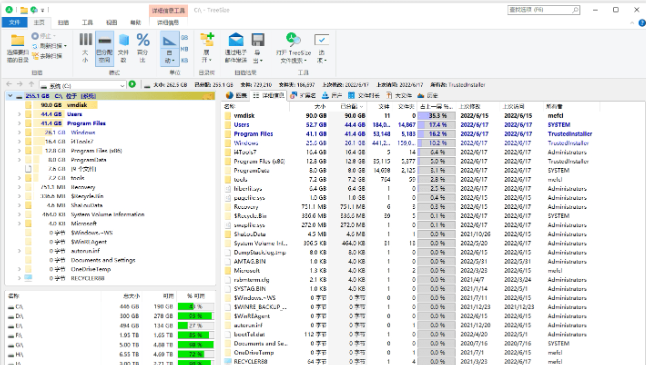
Task: Open the Top Files view tab
Action: pos(399,96)
